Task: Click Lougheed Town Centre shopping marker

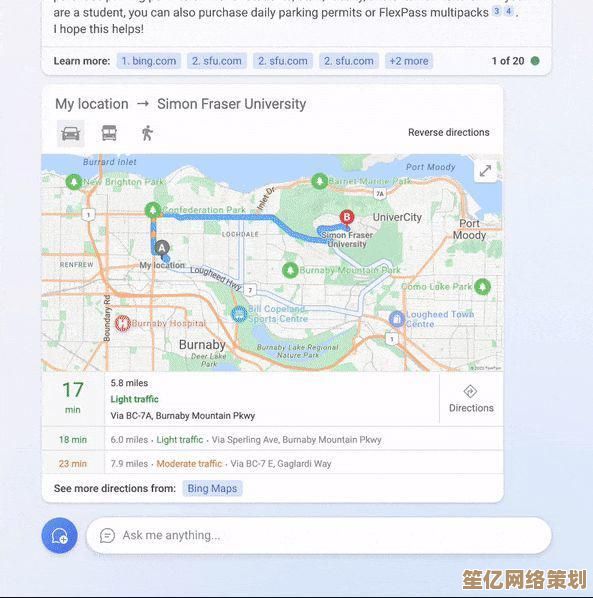Action: click(x=397, y=318)
